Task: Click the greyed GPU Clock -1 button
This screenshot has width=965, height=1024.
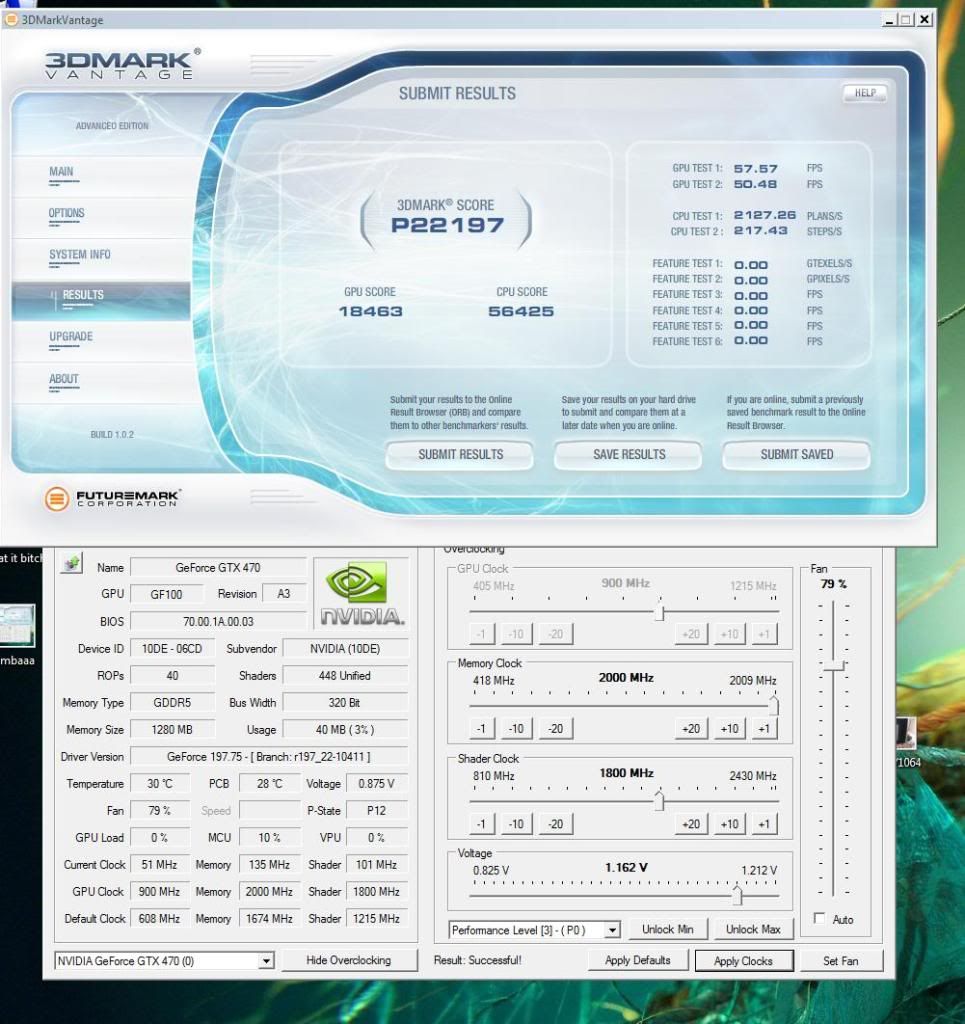Action: pos(481,633)
